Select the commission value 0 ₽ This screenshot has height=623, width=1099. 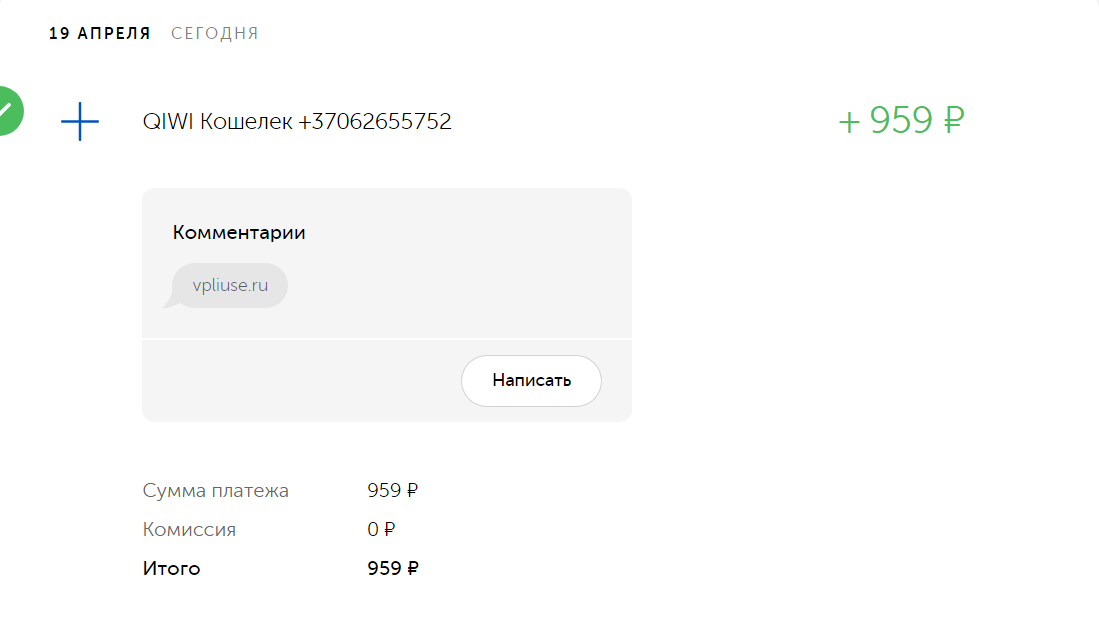pos(381,530)
